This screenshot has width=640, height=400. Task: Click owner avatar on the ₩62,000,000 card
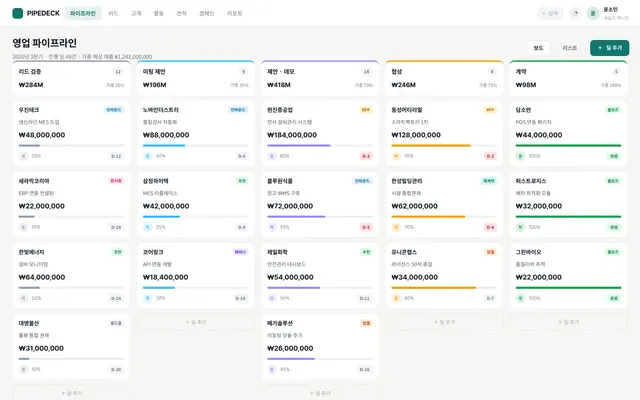tap(396, 227)
